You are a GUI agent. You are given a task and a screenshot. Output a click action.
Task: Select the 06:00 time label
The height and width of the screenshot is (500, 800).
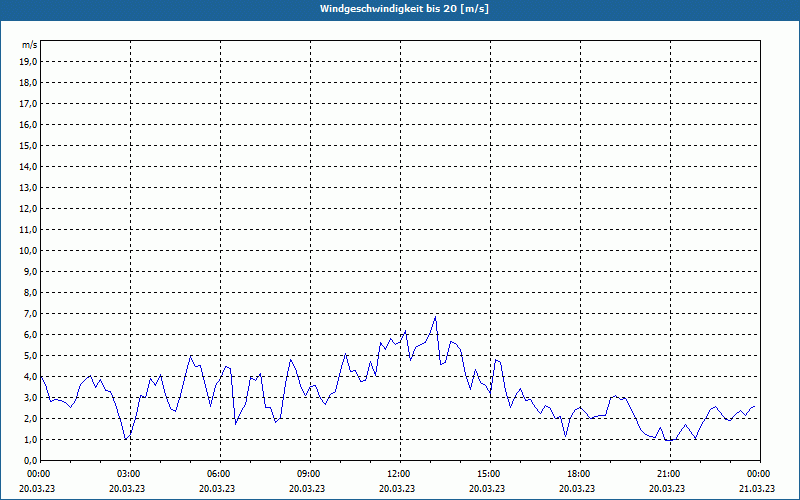[217, 474]
